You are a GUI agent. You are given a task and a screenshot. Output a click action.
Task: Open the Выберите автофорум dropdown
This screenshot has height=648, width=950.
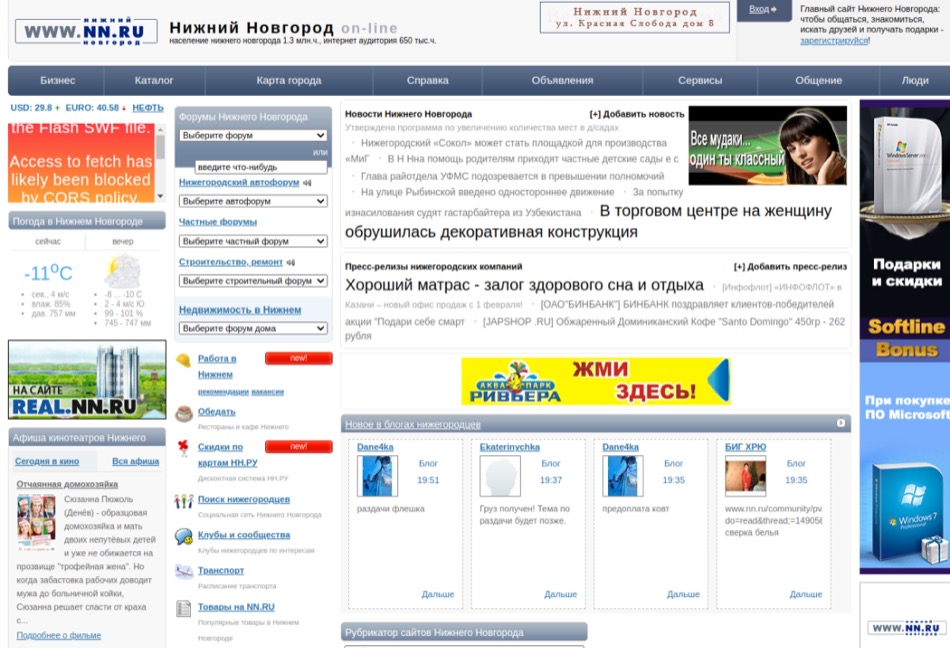(253, 201)
